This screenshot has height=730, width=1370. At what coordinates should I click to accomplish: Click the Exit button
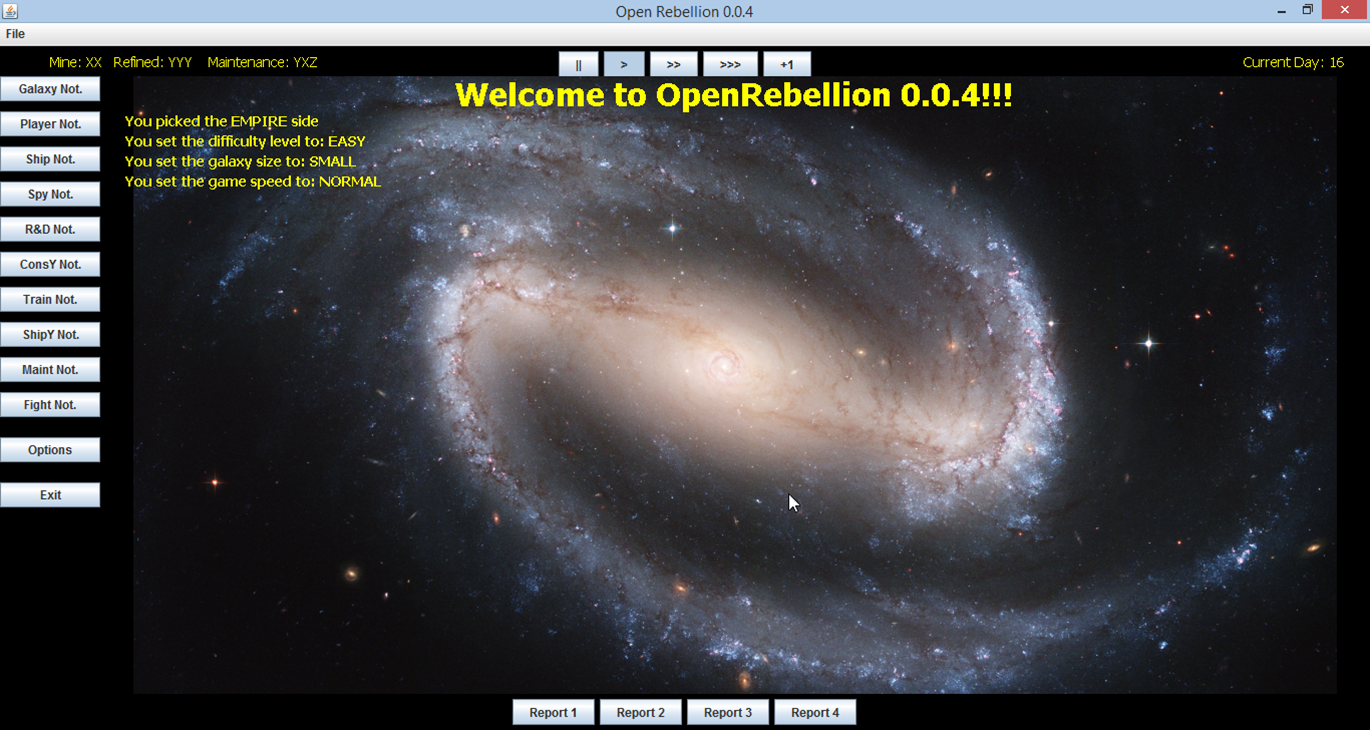pos(50,495)
